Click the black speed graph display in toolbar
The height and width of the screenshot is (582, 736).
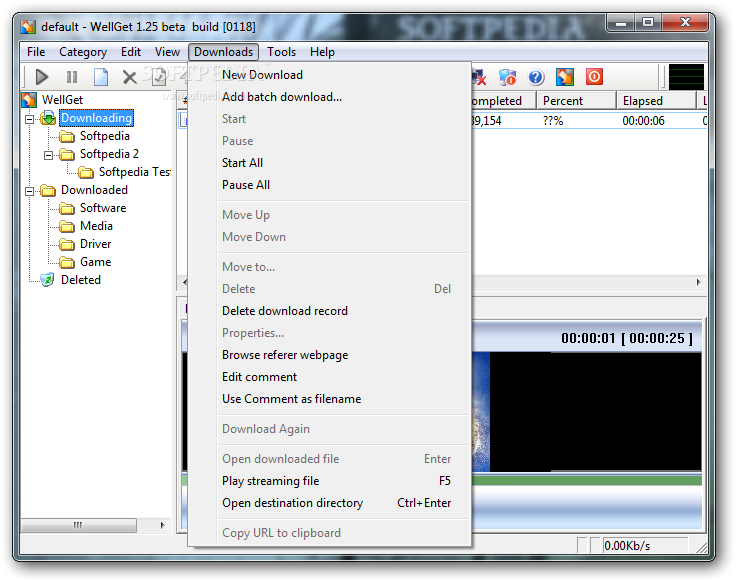pos(686,77)
